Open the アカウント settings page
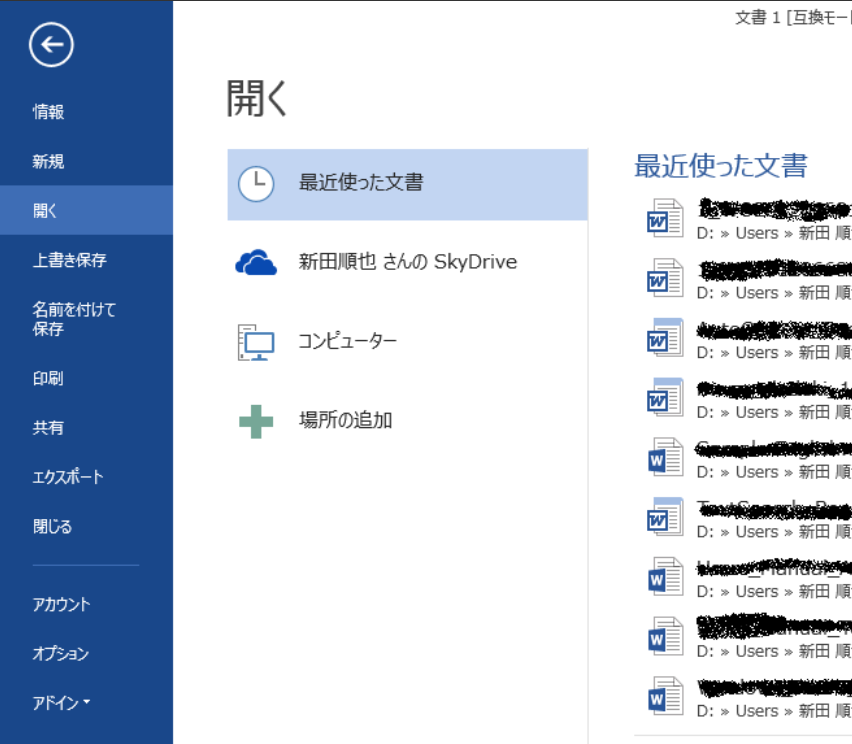This screenshot has height=744, width=852. point(61,604)
